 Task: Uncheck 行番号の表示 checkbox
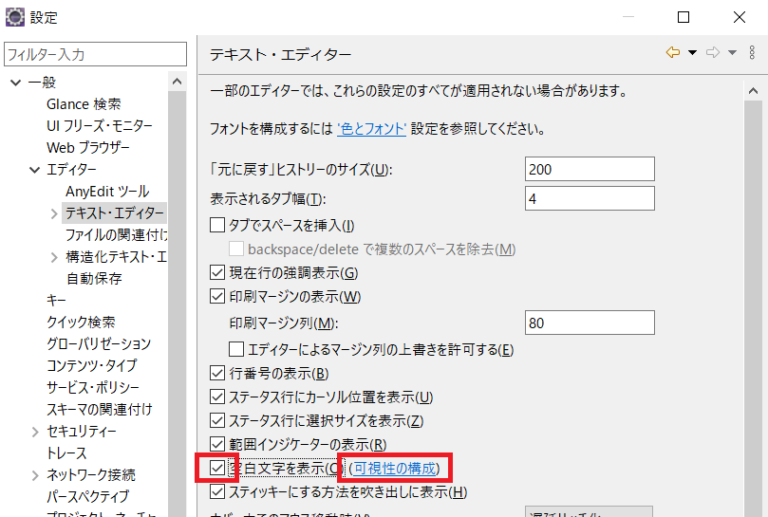217,374
